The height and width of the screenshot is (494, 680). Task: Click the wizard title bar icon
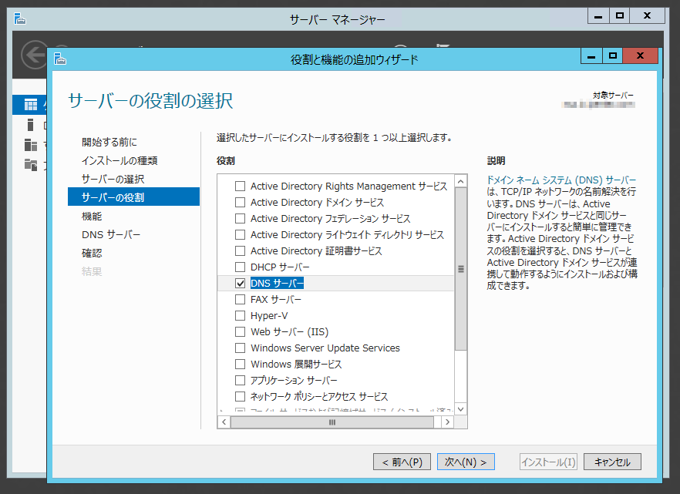pyautogui.click(x=60, y=58)
